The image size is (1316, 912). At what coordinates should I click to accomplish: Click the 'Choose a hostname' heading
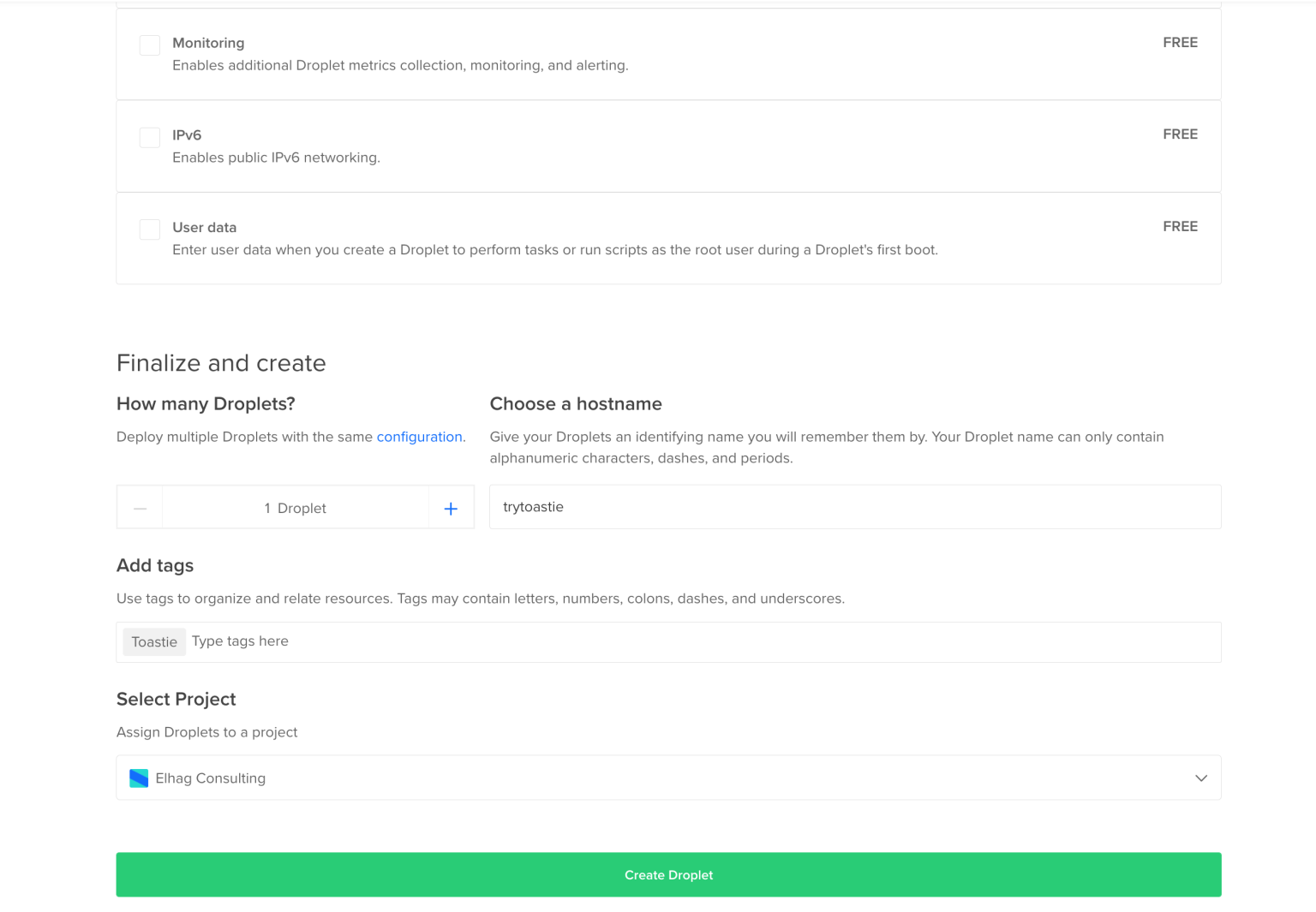click(x=576, y=404)
